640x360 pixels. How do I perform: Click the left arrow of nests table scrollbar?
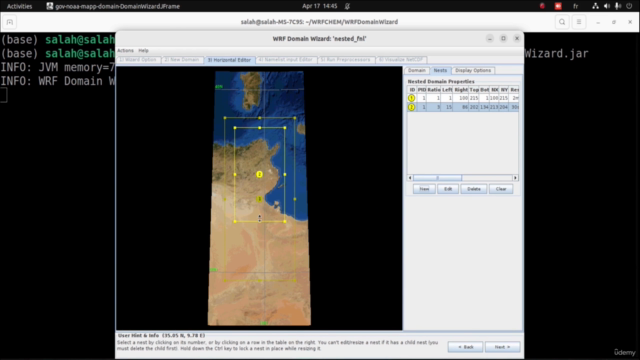410,178
